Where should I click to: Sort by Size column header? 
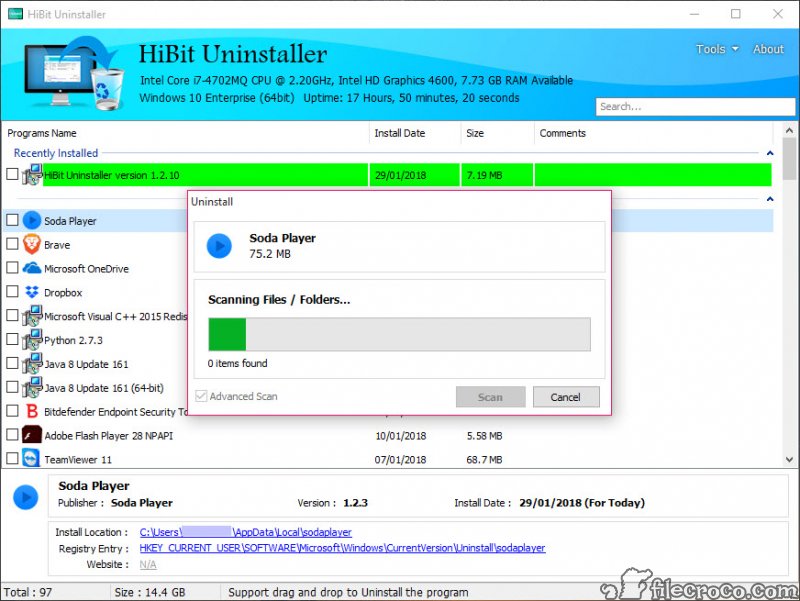[497, 133]
